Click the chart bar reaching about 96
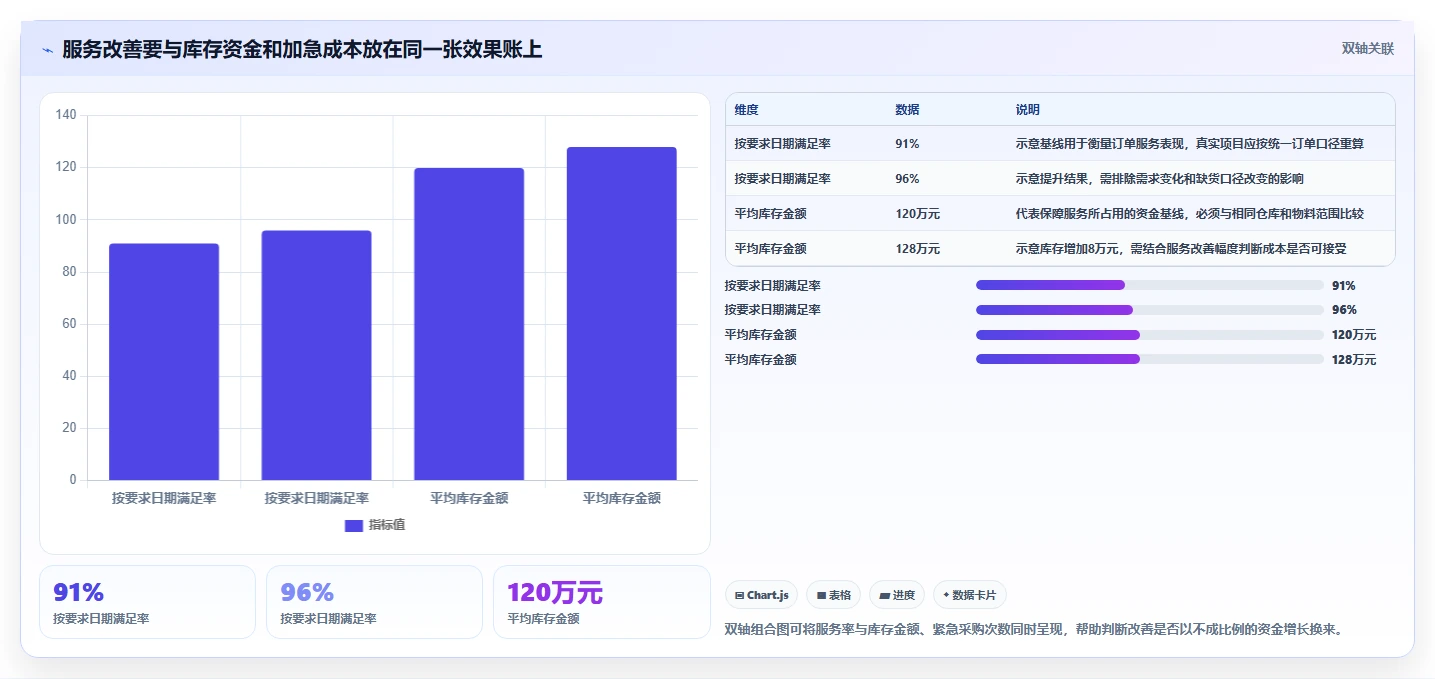This screenshot has height=679, width=1435. (x=316, y=356)
